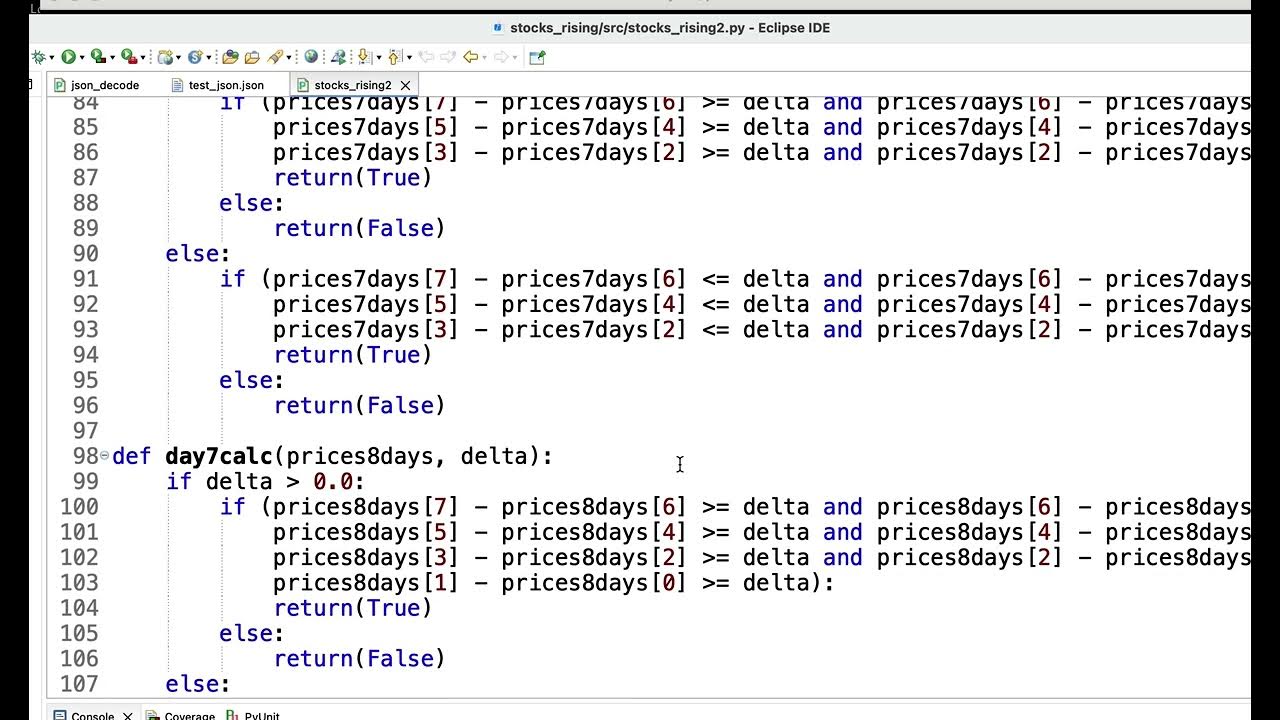This screenshot has height=720, width=1280.
Task: Collapse the day7calc function fold marker
Action: click(x=105, y=456)
